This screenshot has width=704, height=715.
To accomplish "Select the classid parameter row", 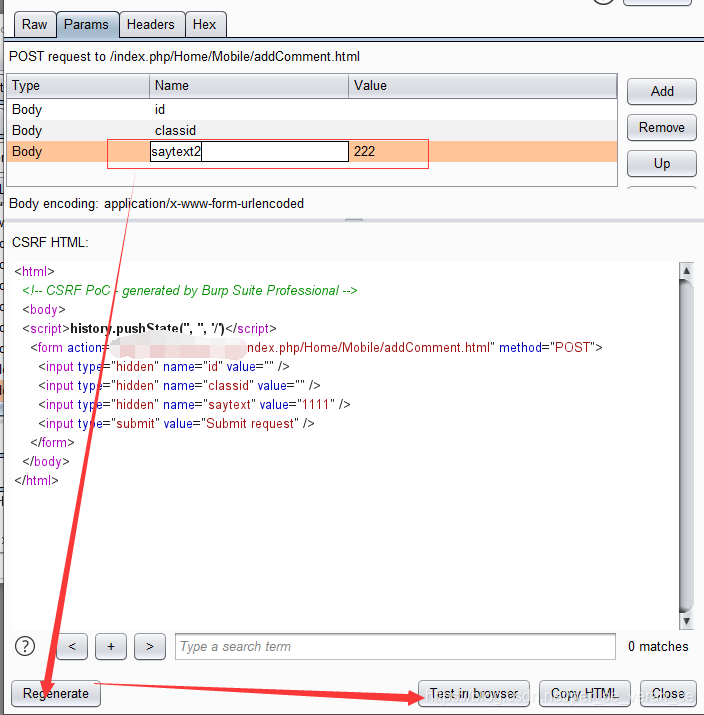I will 312,130.
